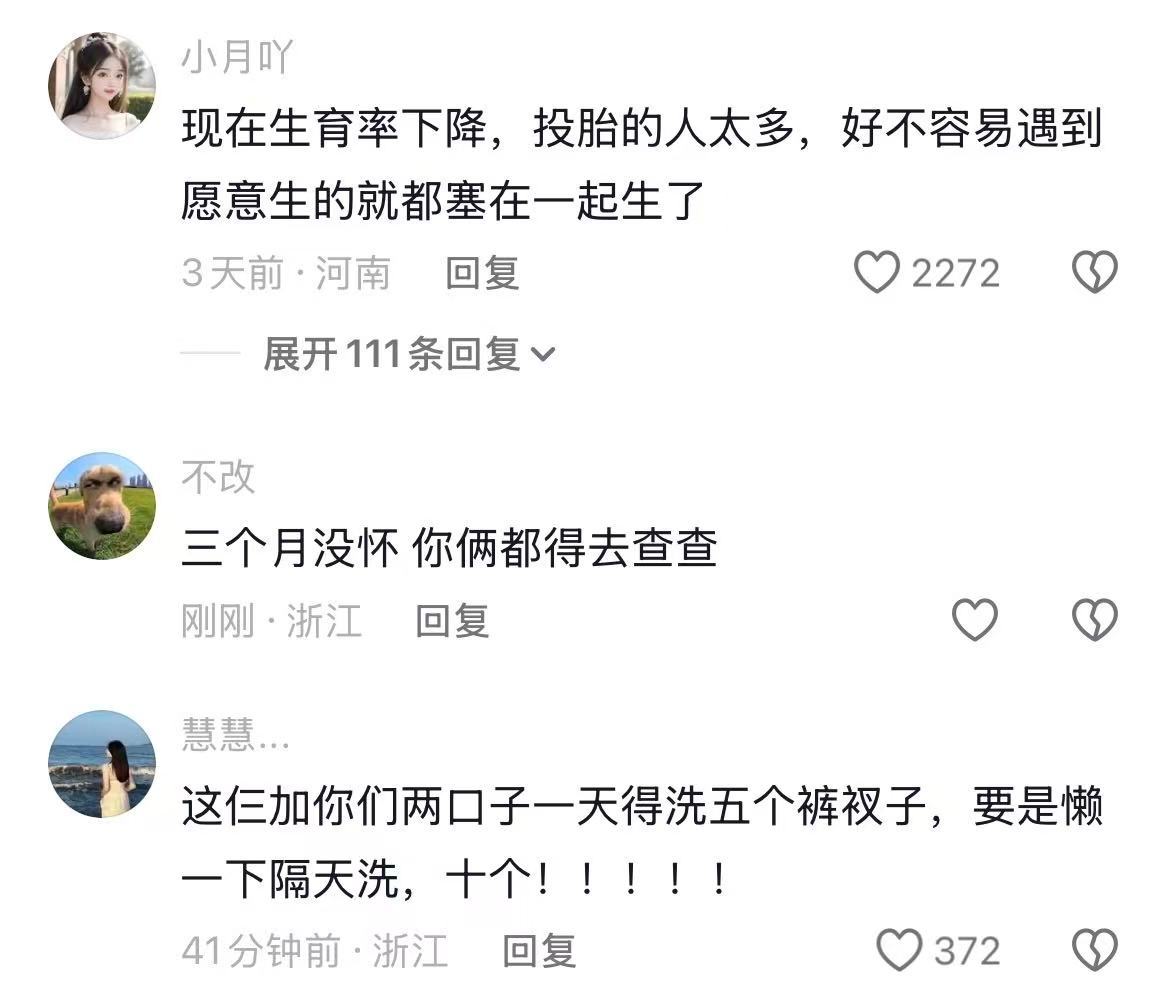Like 慧慧's comment with 372 likes
Viewport: 1170px width, 985px height.
(899, 950)
